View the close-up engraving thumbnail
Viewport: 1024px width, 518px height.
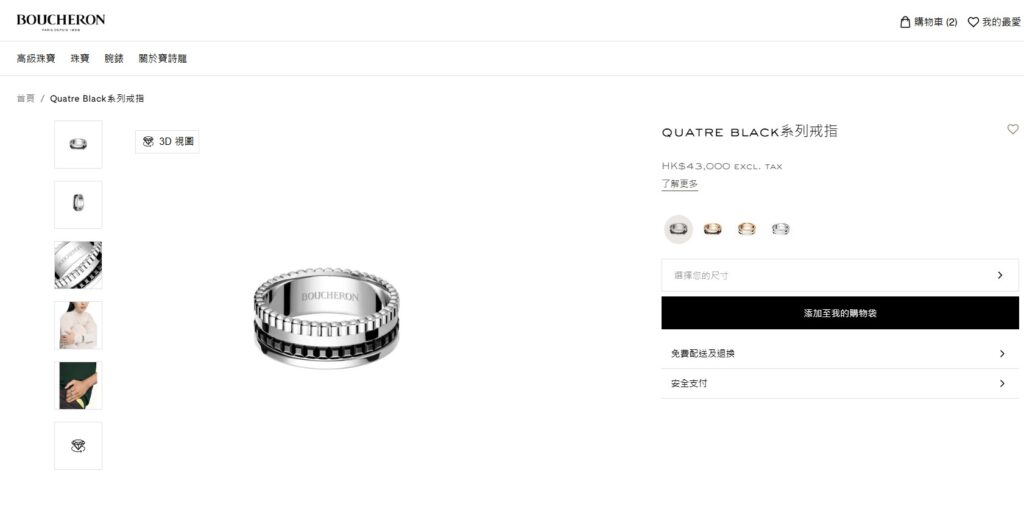[78, 265]
